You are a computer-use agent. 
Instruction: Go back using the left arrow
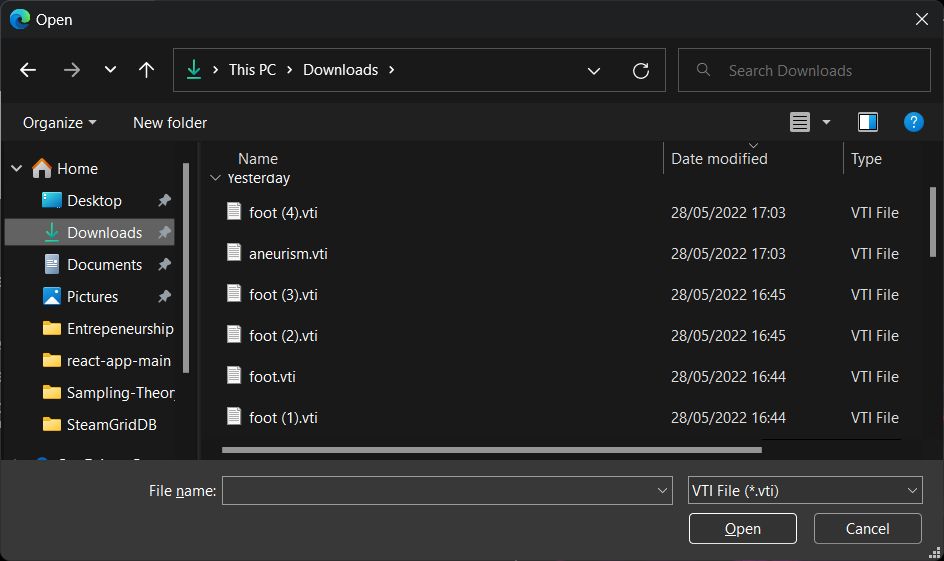coord(28,70)
